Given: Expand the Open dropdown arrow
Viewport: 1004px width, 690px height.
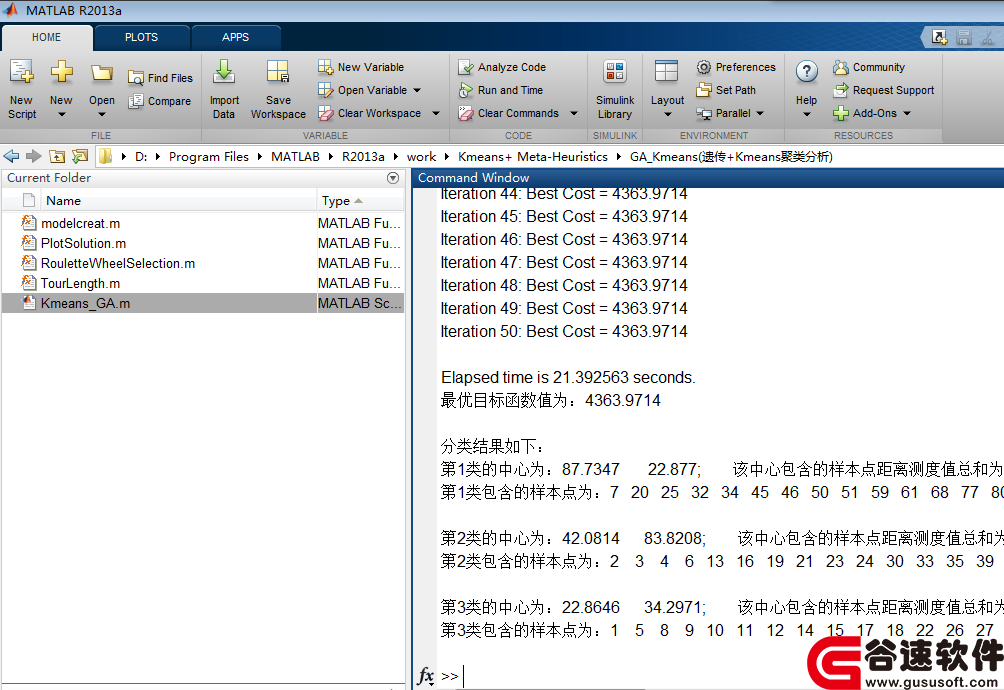Looking at the screenshot, I should 102,115.
